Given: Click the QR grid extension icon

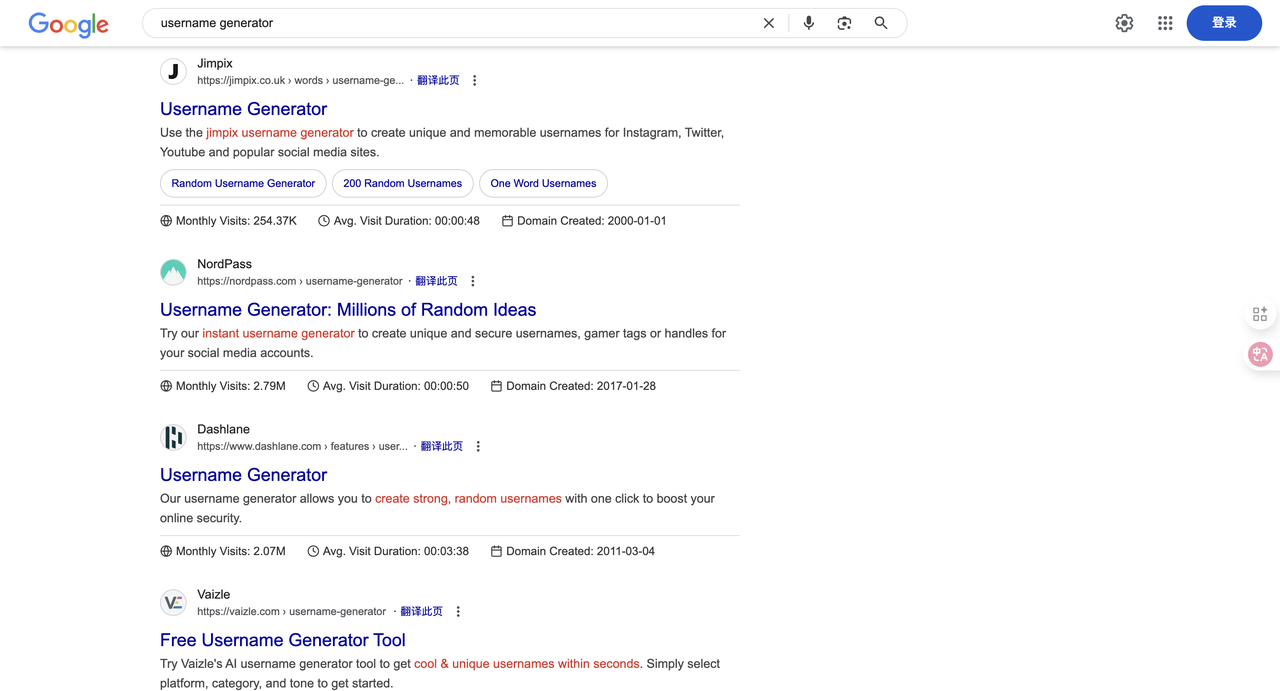Looking at the screenshot, I should point(1259,314).
